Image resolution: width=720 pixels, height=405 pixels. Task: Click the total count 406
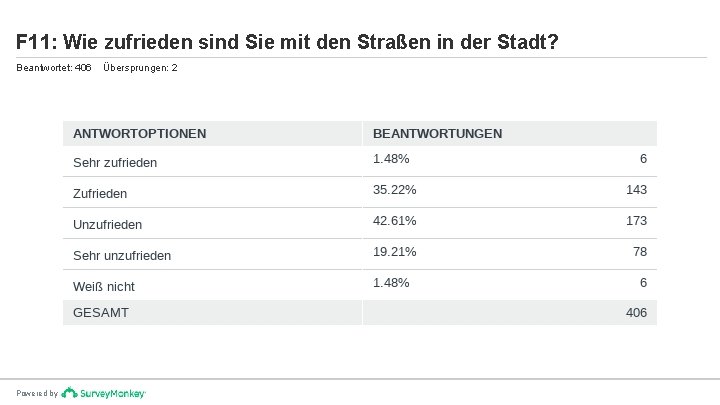[636, 313]
